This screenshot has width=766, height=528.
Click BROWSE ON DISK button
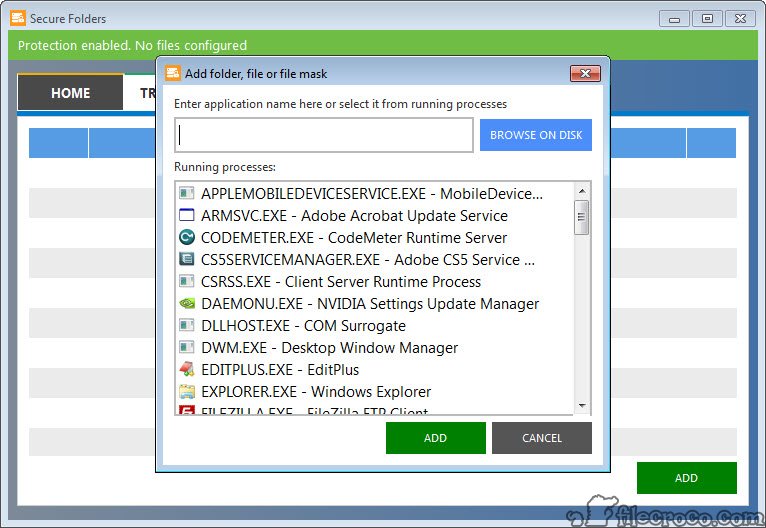click(x=536, y=135)
